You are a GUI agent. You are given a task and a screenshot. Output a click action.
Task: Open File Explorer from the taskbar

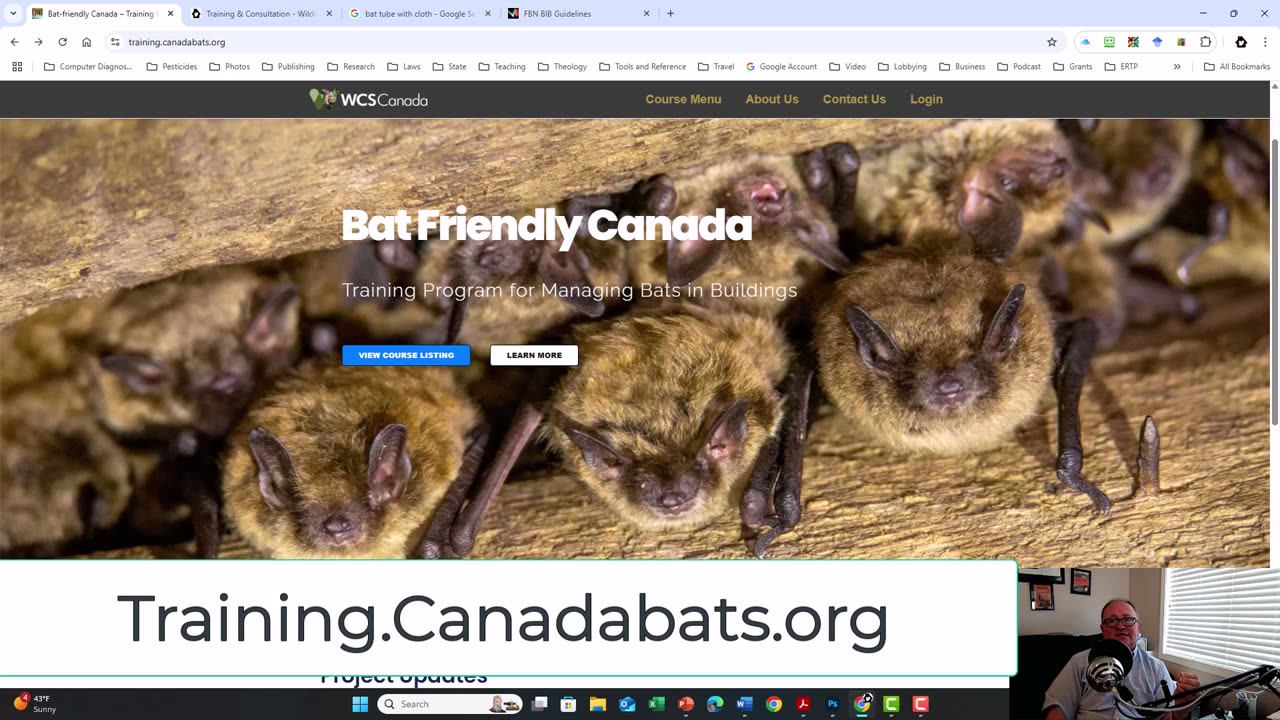[x=598, y=704]
